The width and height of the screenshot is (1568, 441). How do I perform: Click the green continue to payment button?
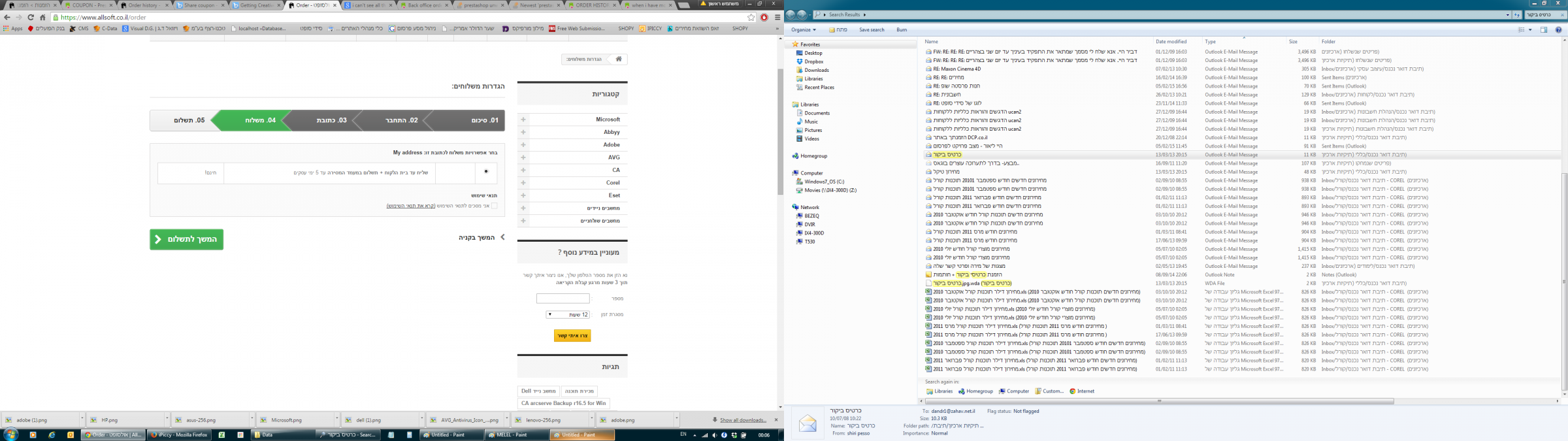coord(187,240)
